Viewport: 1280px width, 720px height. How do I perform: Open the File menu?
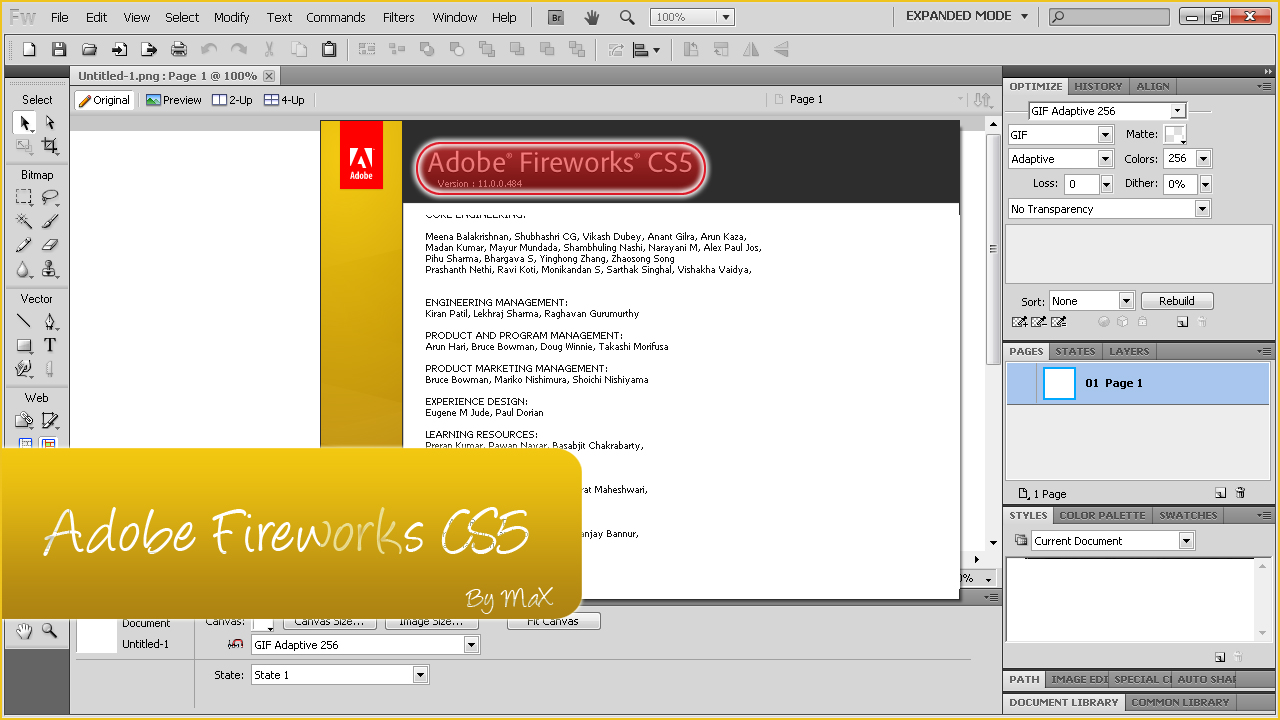[x=60, y=17]
